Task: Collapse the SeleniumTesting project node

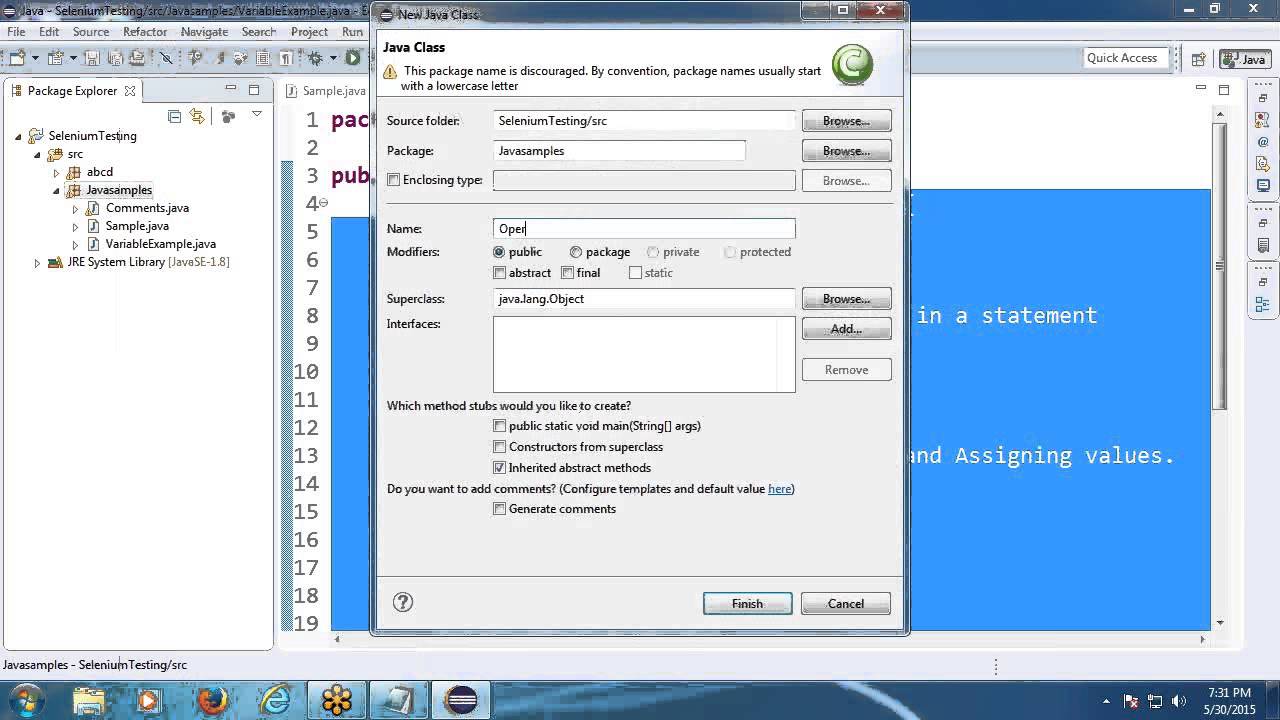Action: [x=18, y=137]
